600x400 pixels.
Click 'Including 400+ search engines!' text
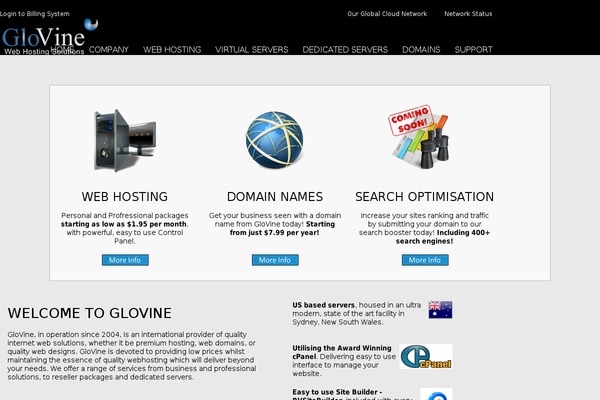[x=443, y=237]
